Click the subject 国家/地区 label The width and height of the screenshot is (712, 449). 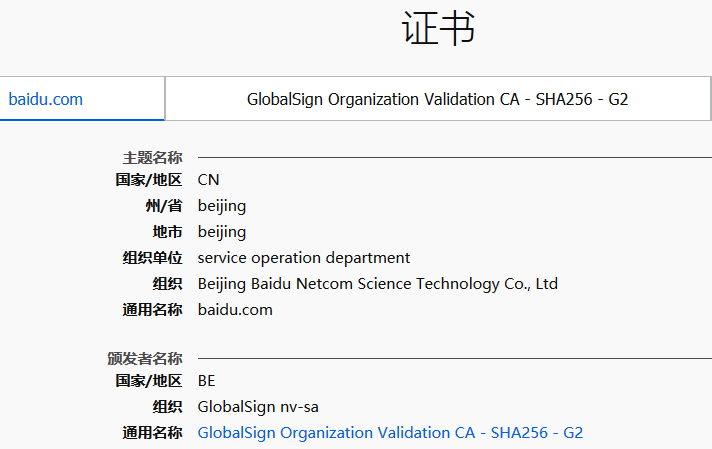pyautogui.click(x=148, y=180)
